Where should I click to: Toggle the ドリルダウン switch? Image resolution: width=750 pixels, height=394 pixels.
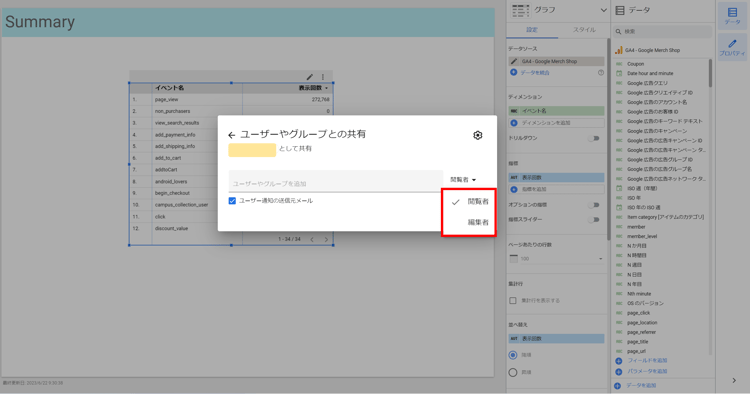594,139
